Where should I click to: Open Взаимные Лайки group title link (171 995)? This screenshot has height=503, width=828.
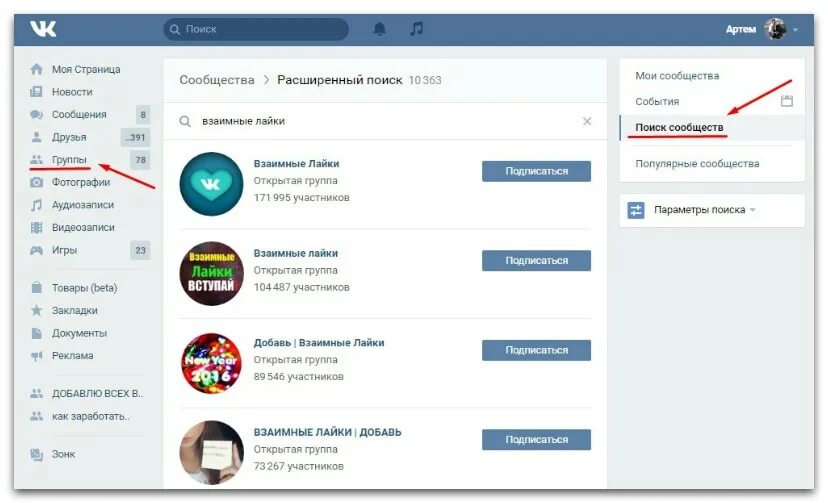[296, 164]
